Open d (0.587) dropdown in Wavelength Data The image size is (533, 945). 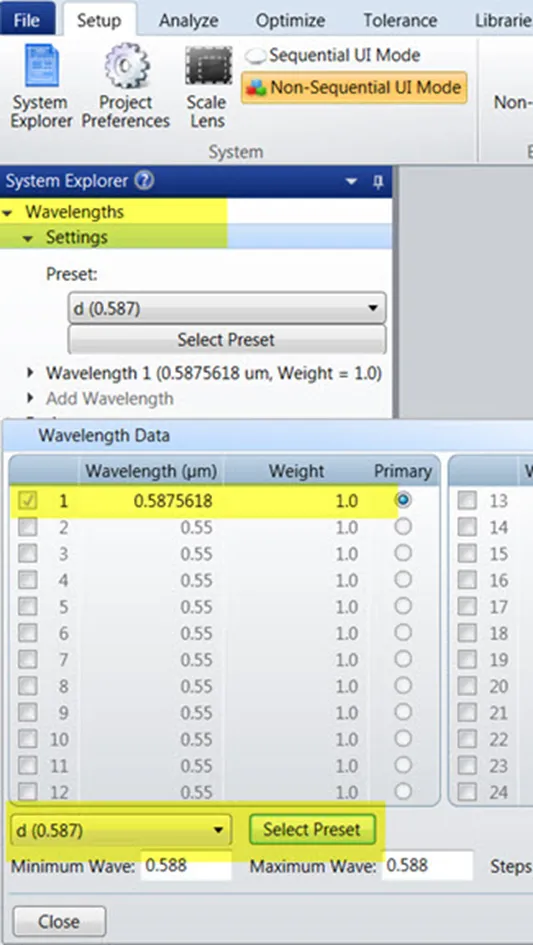click(x=121, y=830)
